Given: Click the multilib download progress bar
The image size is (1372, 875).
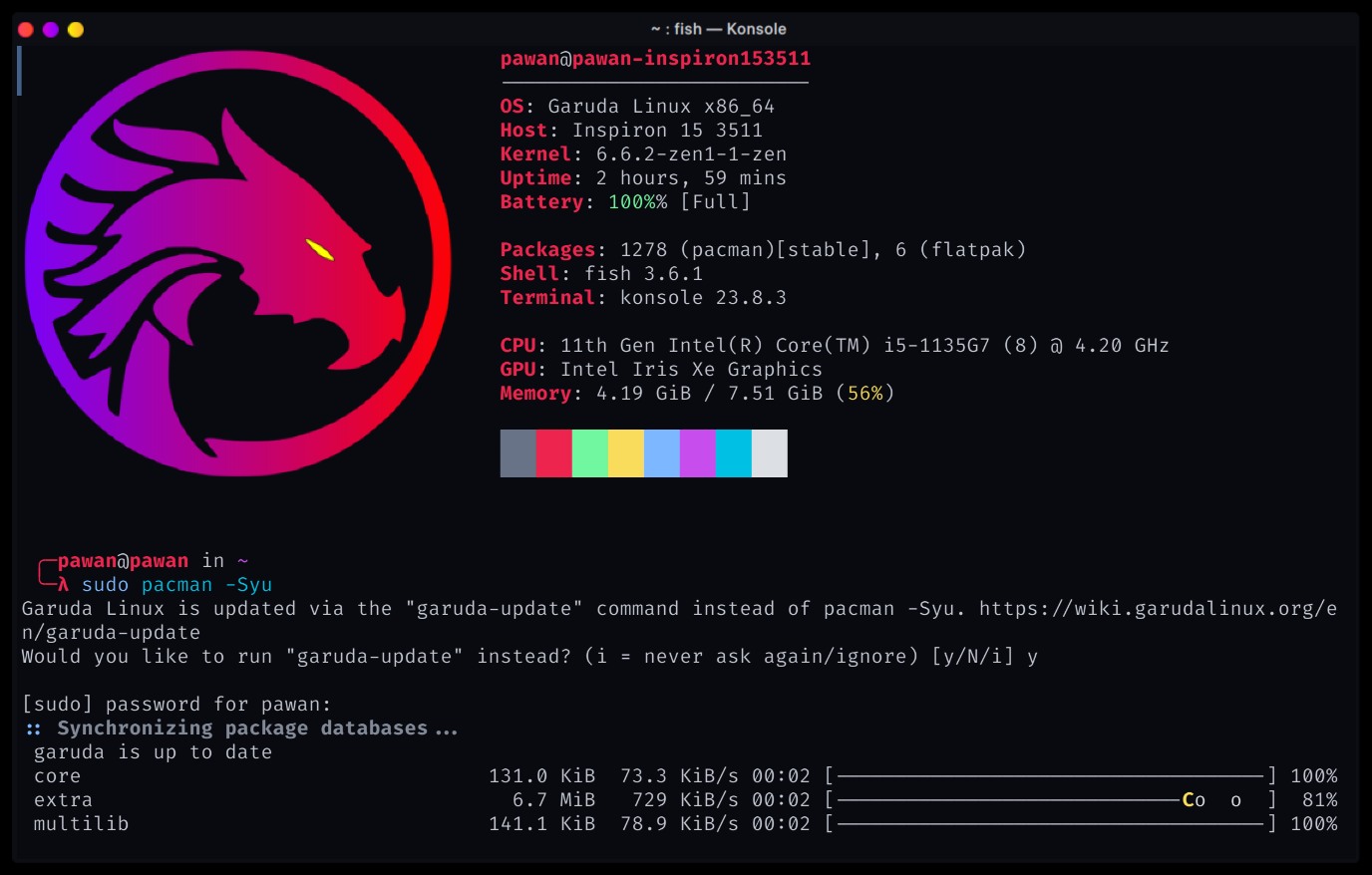Looking at the screenshot, I should (x=1051, y=824).
